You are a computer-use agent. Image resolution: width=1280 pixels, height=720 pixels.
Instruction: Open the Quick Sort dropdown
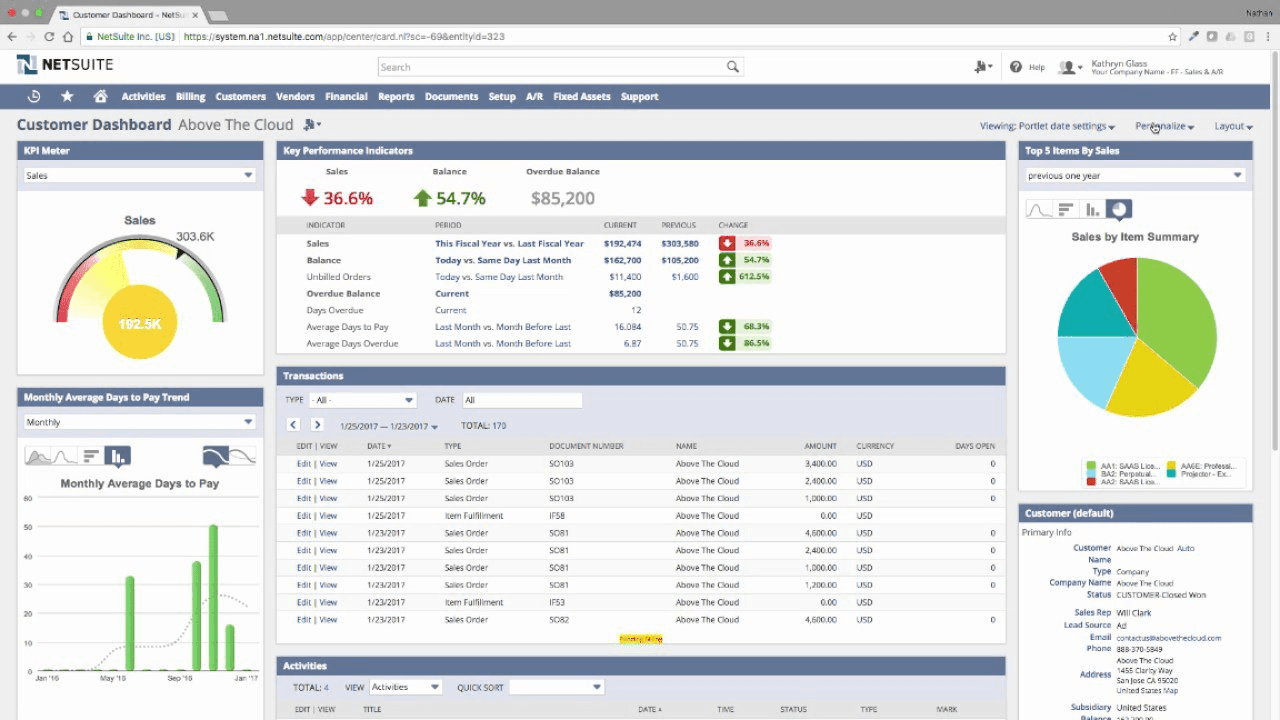(x=557, y=687)
